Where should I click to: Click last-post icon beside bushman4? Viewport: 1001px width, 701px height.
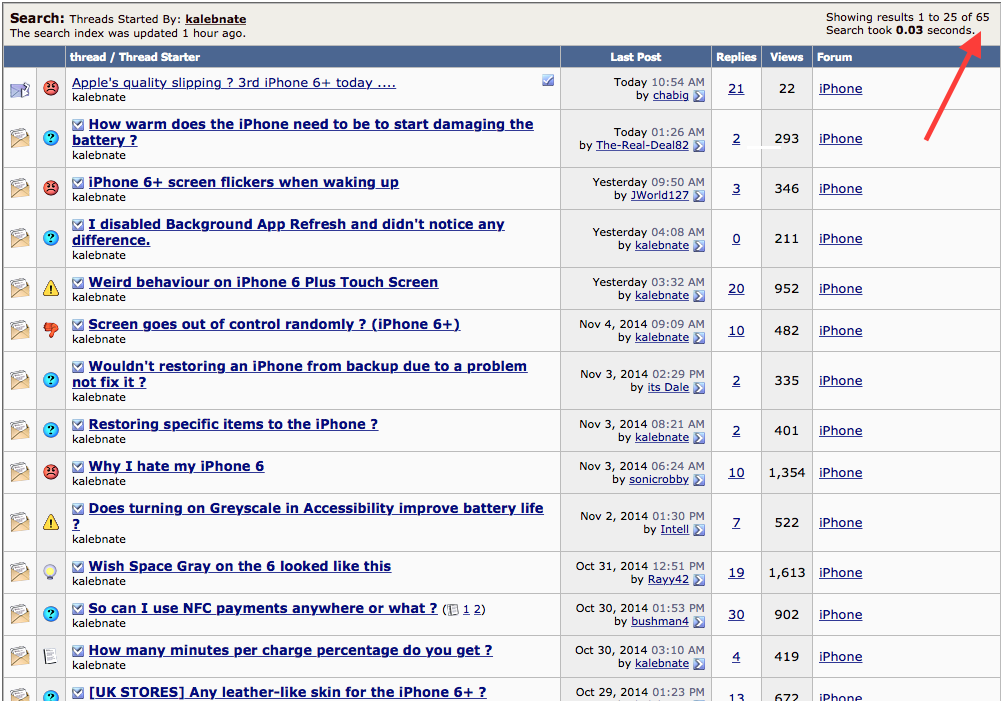[699, 622]
